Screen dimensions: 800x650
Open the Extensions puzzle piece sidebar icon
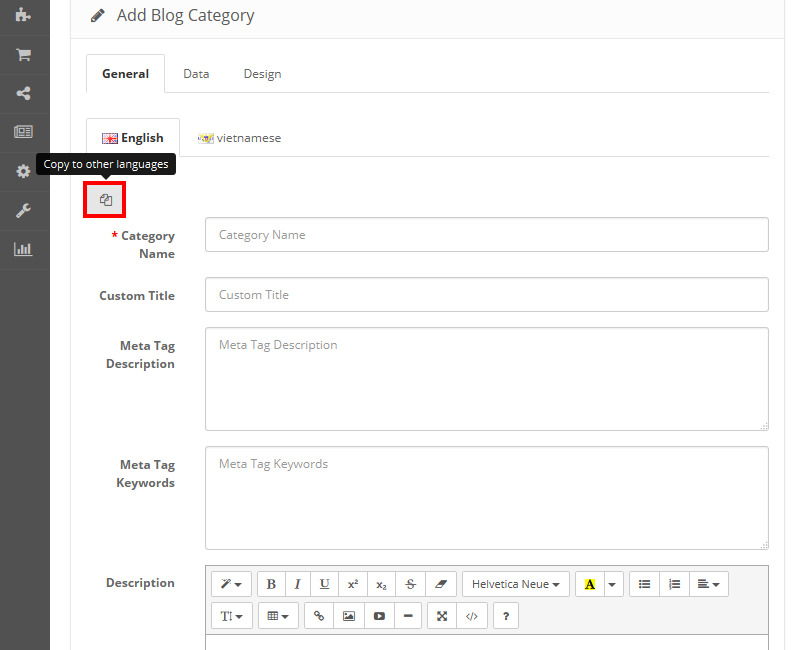tap(23, 15)
